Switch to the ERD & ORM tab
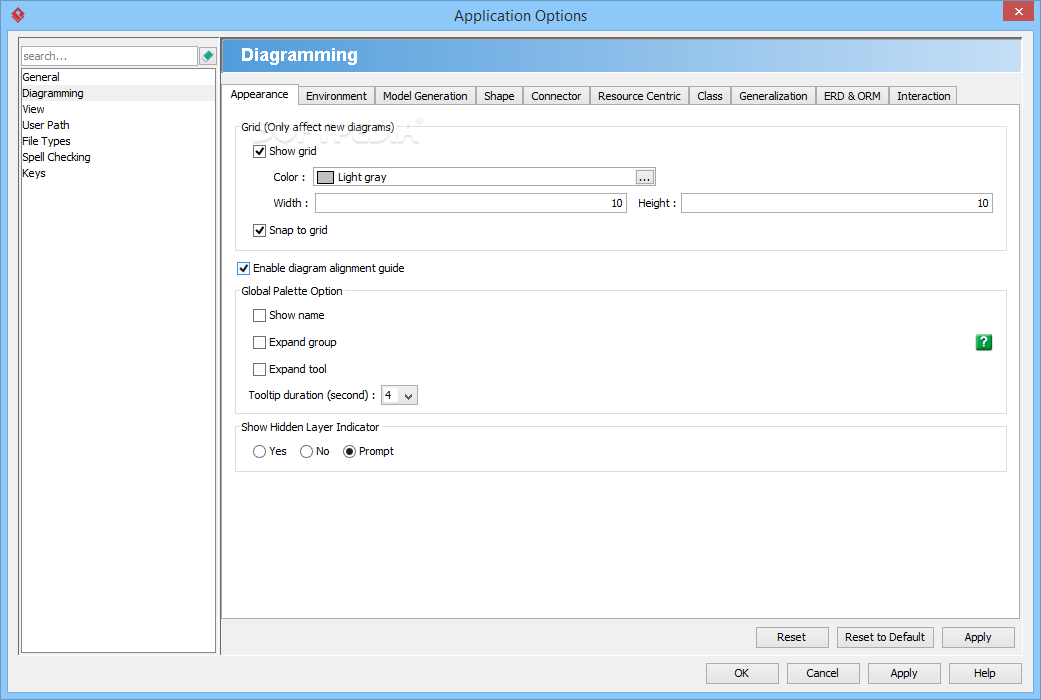Screen dimensions: 1041x700 click(x=852, y=96)
